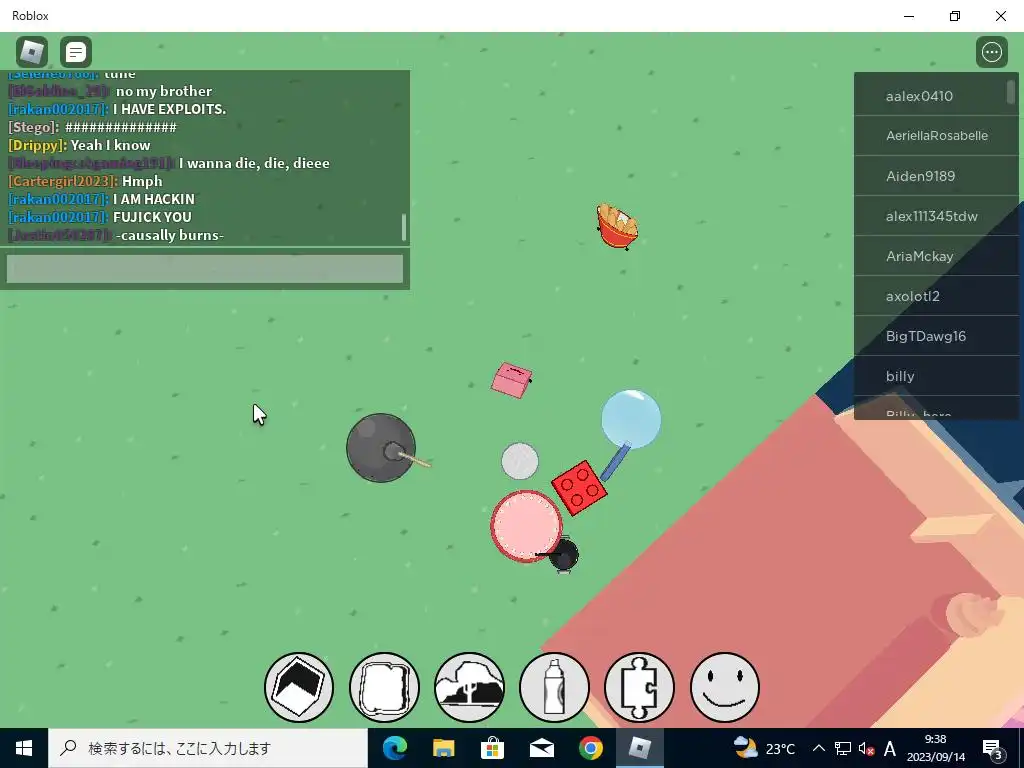Select the bottle category icon
This screenshot has width=1024, height=768.
tap(554, 688)
